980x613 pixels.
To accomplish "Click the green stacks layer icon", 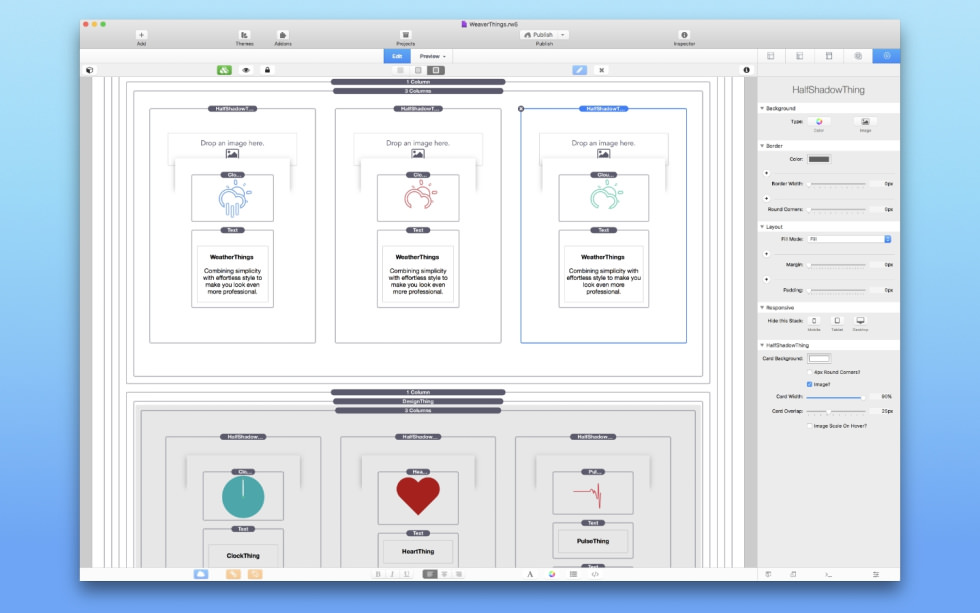I will 224,70.
